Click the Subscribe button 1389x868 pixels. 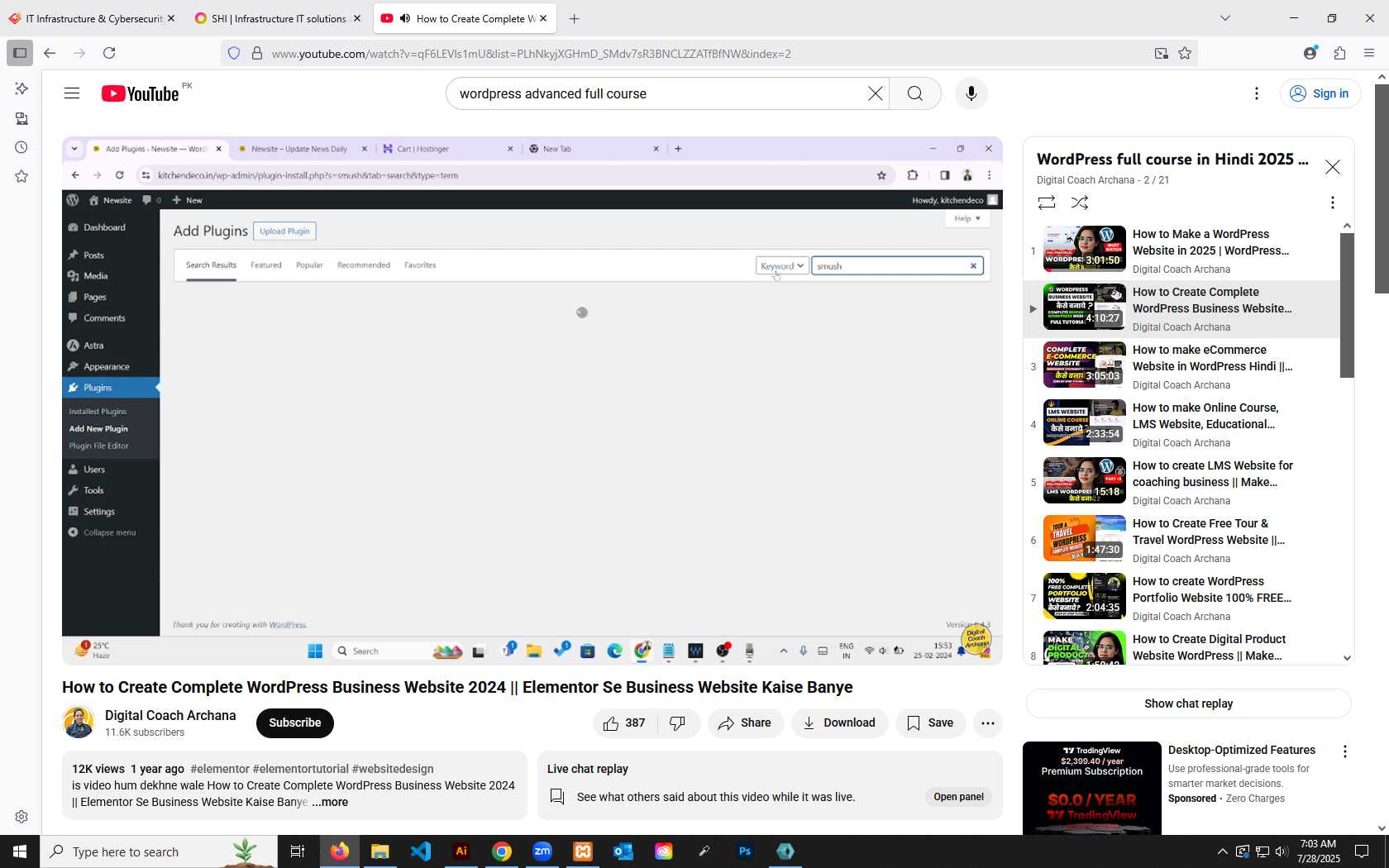(294, 723)
